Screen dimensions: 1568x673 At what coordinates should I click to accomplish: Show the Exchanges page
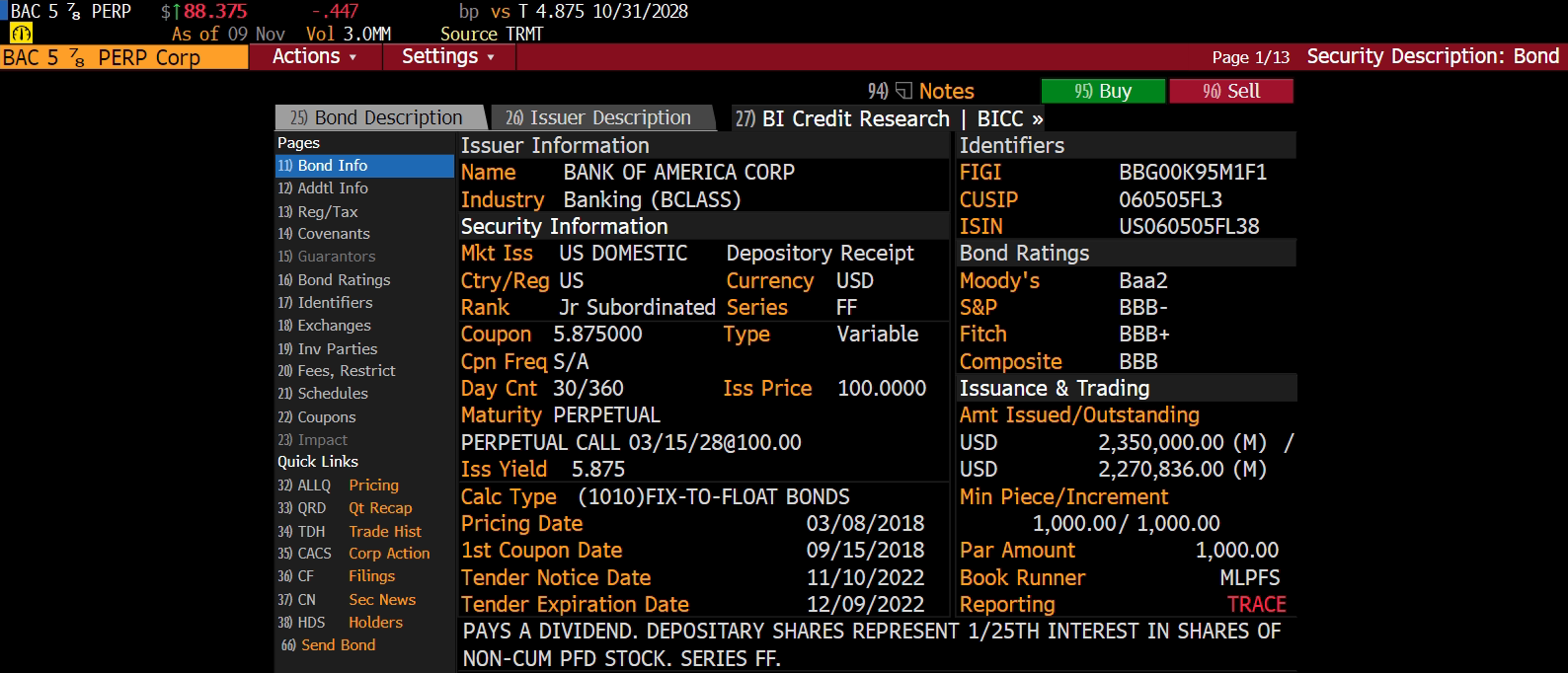pyautogui.click(x=364, y=326)
